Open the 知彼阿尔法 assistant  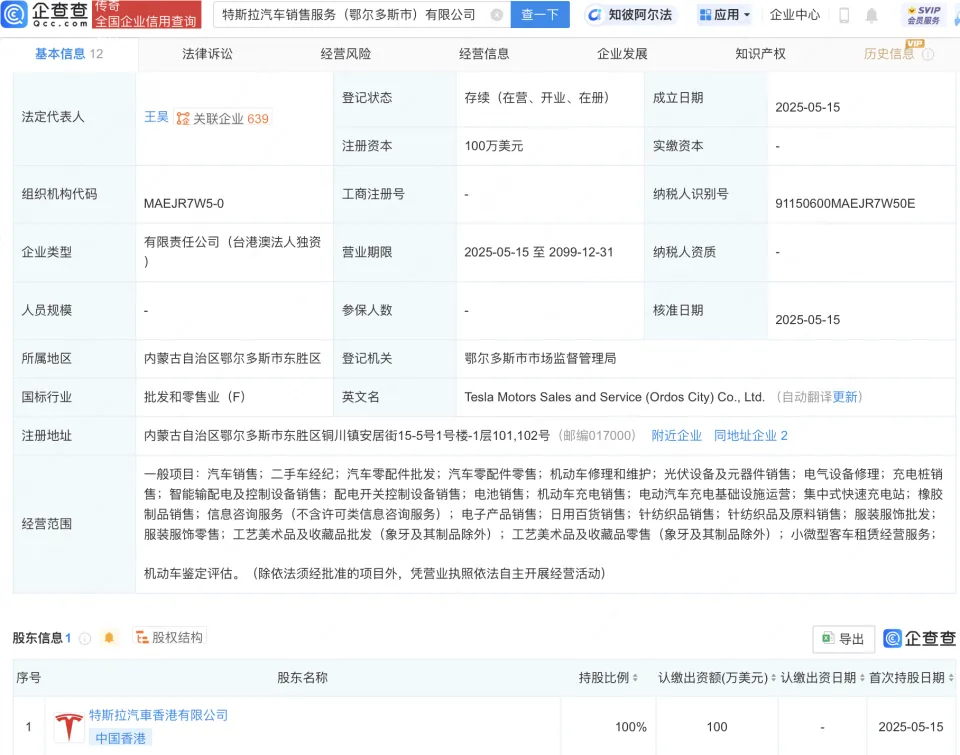(x=630, y=15)
